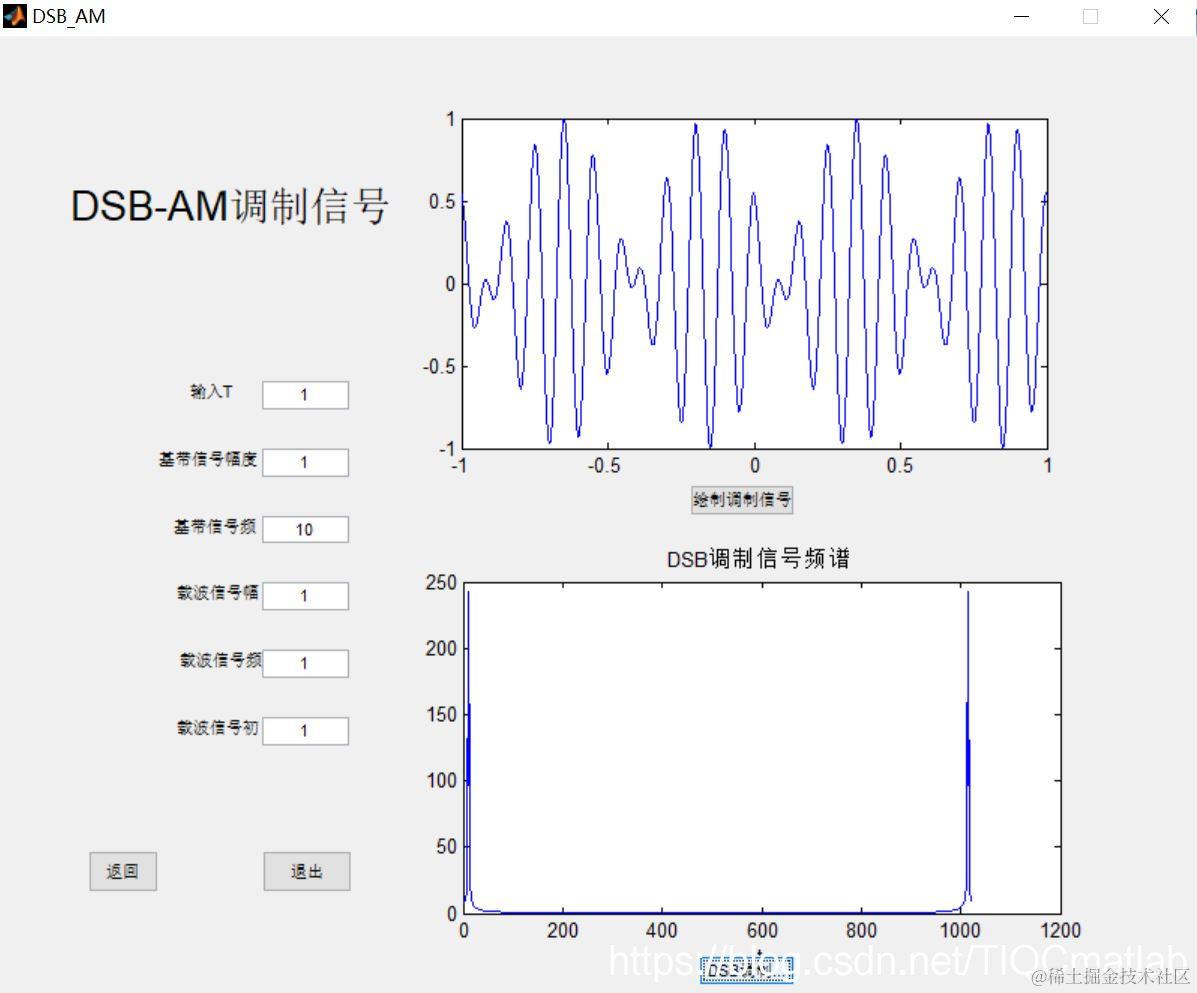Click the 退出 button
Screen dimensions: 1197x993
pos(307,871)
